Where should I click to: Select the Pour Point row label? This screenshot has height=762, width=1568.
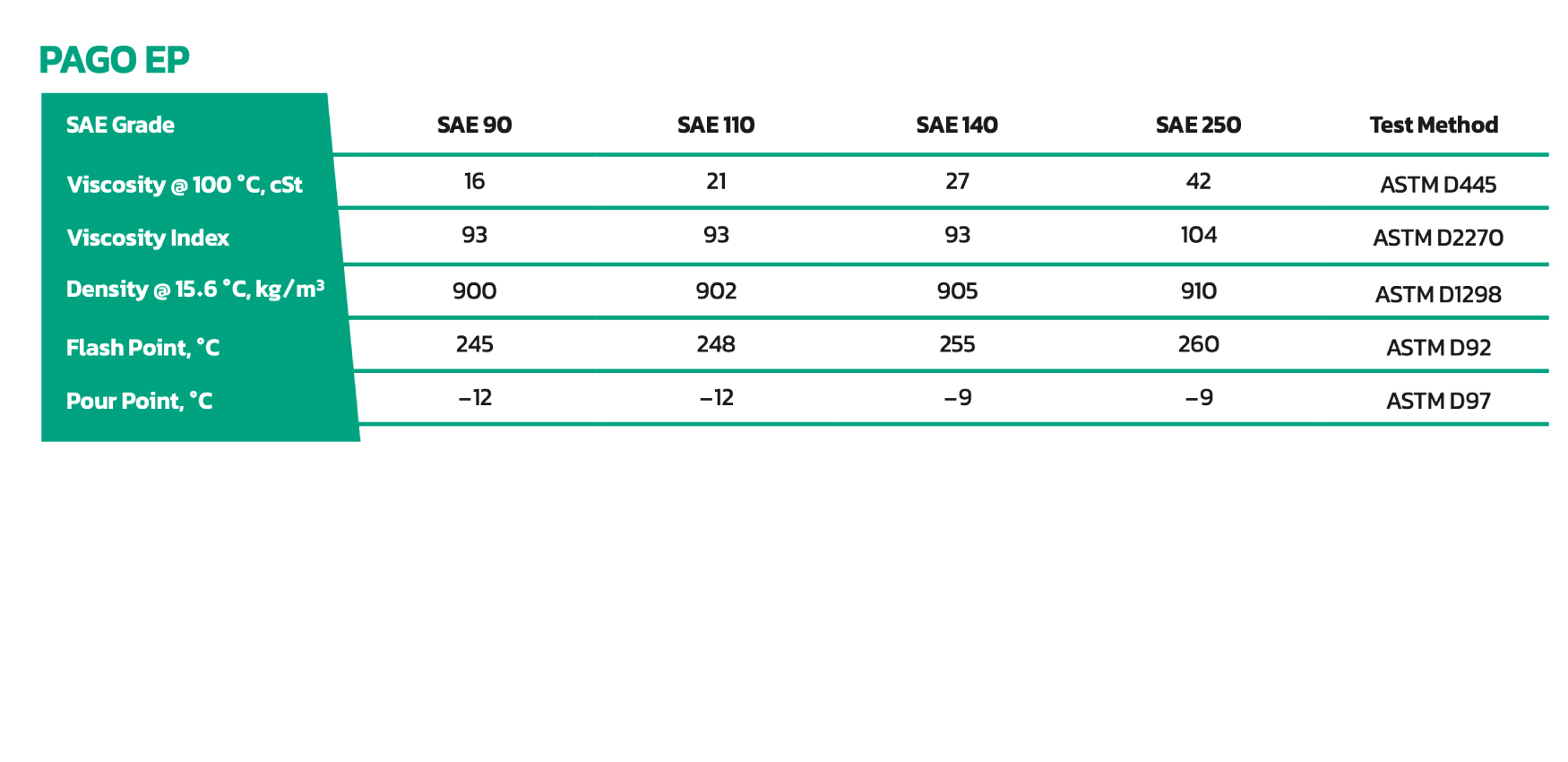[x=139, y=401]
